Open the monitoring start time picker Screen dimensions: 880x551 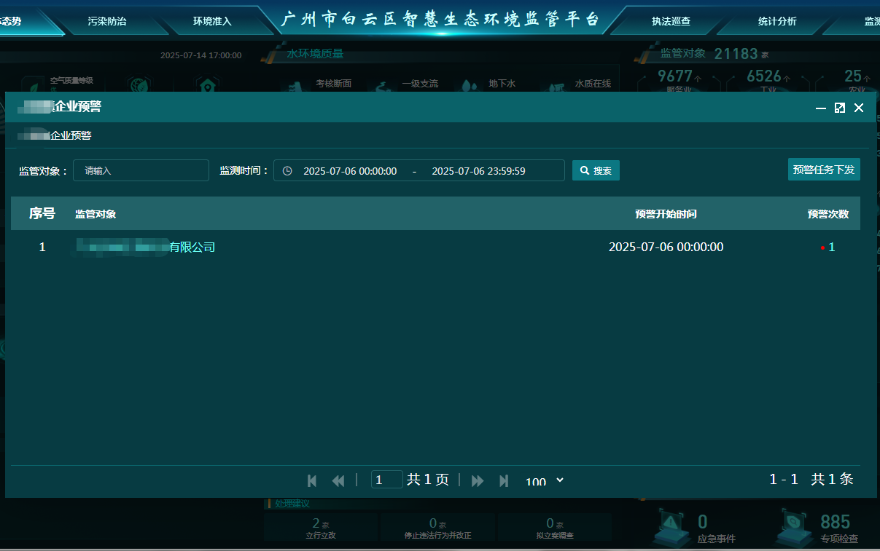click(350, 171)
